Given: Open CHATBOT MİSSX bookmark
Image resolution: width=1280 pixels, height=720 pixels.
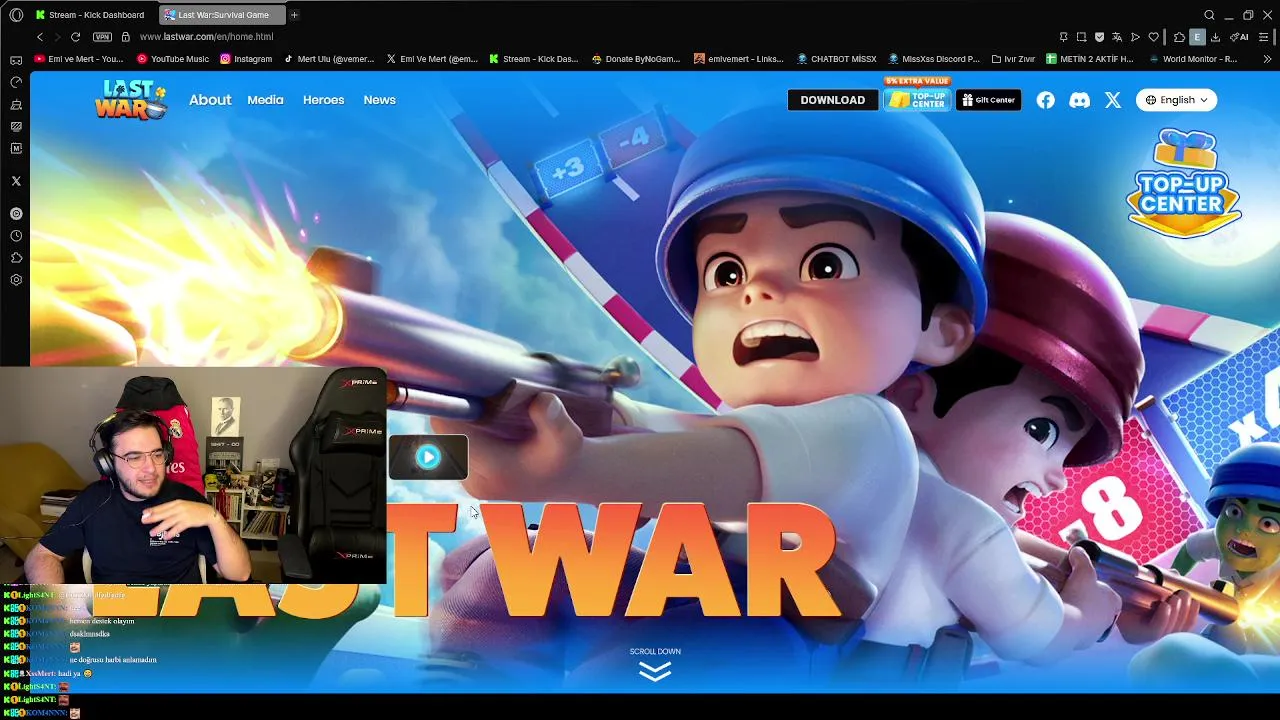Looking at the screenshot, I should [x=837, y=59].
